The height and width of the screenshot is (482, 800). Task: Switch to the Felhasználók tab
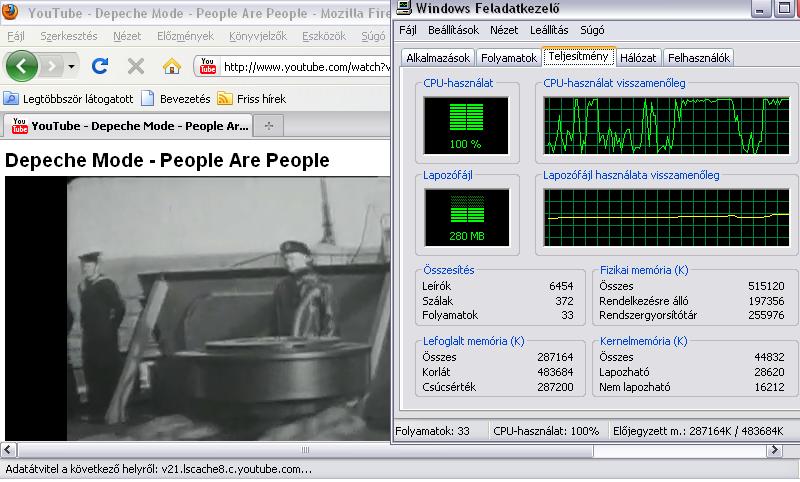[698, 58]
